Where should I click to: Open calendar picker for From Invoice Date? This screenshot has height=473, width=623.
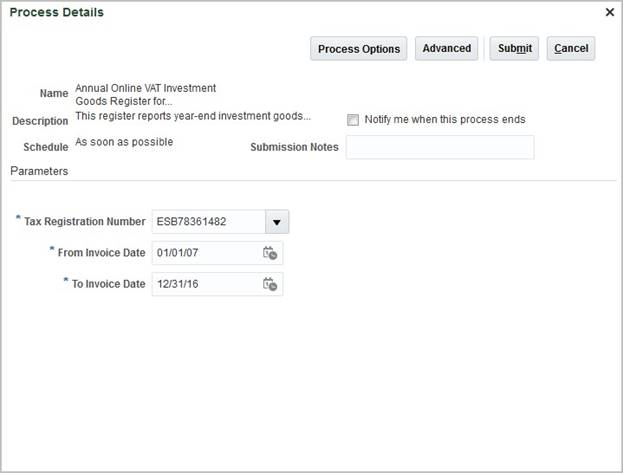click(270, 253)
